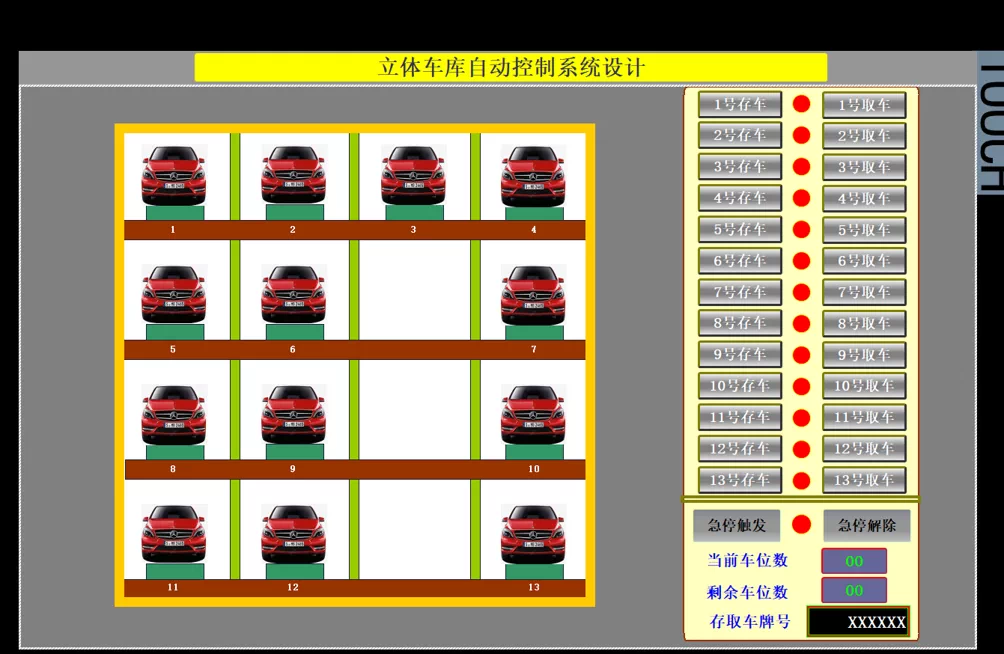Select the car in parking slot 6

[294, 293]
